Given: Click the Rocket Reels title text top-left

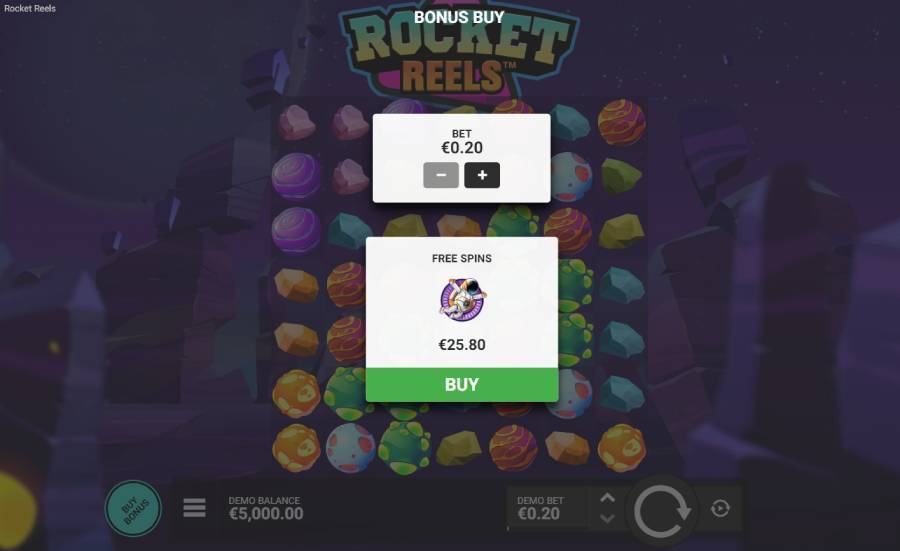Looking at the screenshot, I should [x=30, y=9].
